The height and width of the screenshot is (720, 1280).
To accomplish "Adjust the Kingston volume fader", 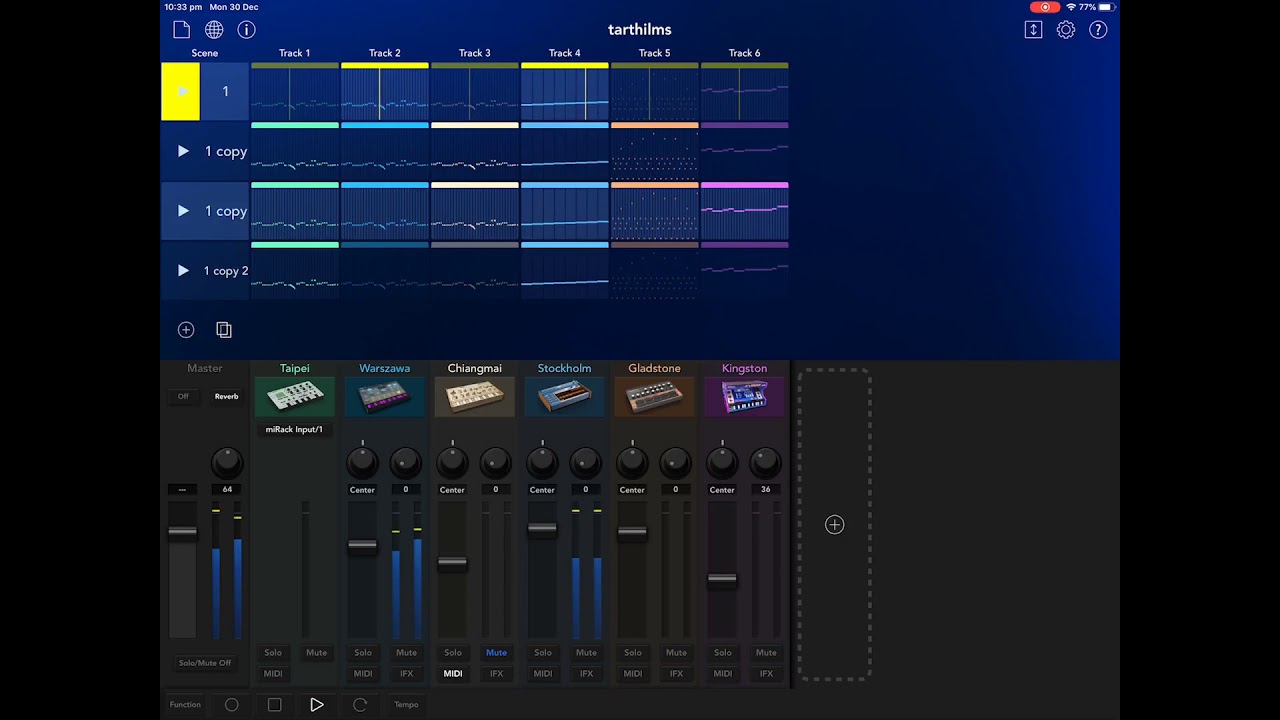I will click(x=722, y=579).
